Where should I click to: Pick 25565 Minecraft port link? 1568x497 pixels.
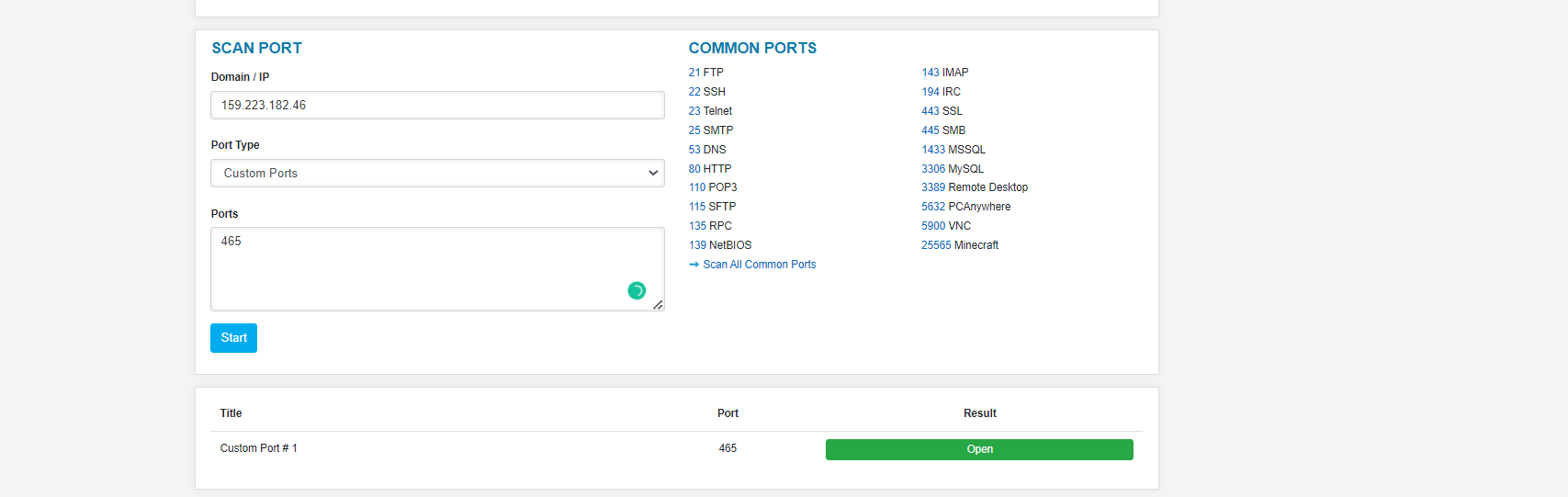[959, 245]
